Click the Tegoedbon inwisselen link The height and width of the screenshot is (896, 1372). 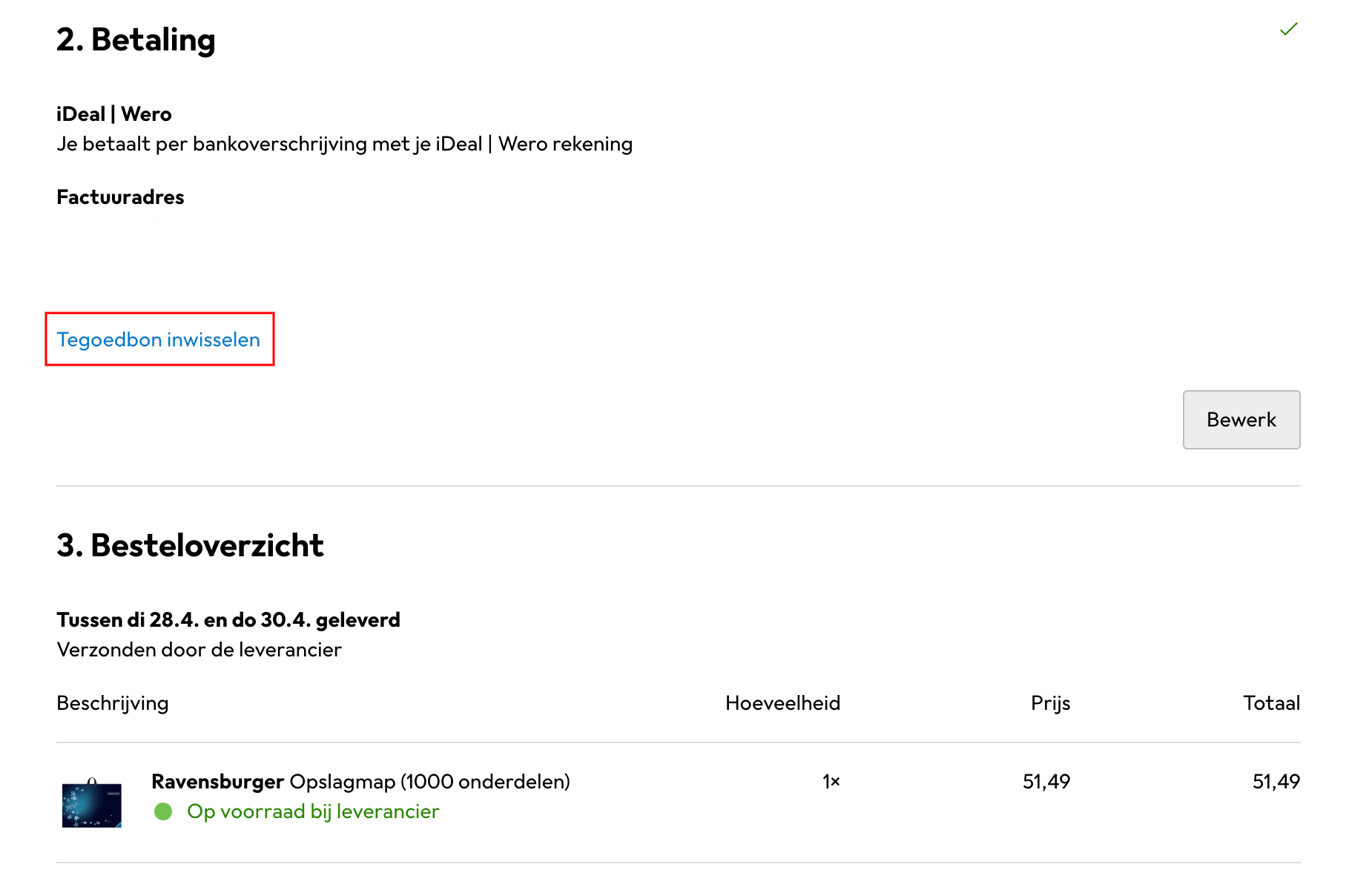click(x=159, y=340)
